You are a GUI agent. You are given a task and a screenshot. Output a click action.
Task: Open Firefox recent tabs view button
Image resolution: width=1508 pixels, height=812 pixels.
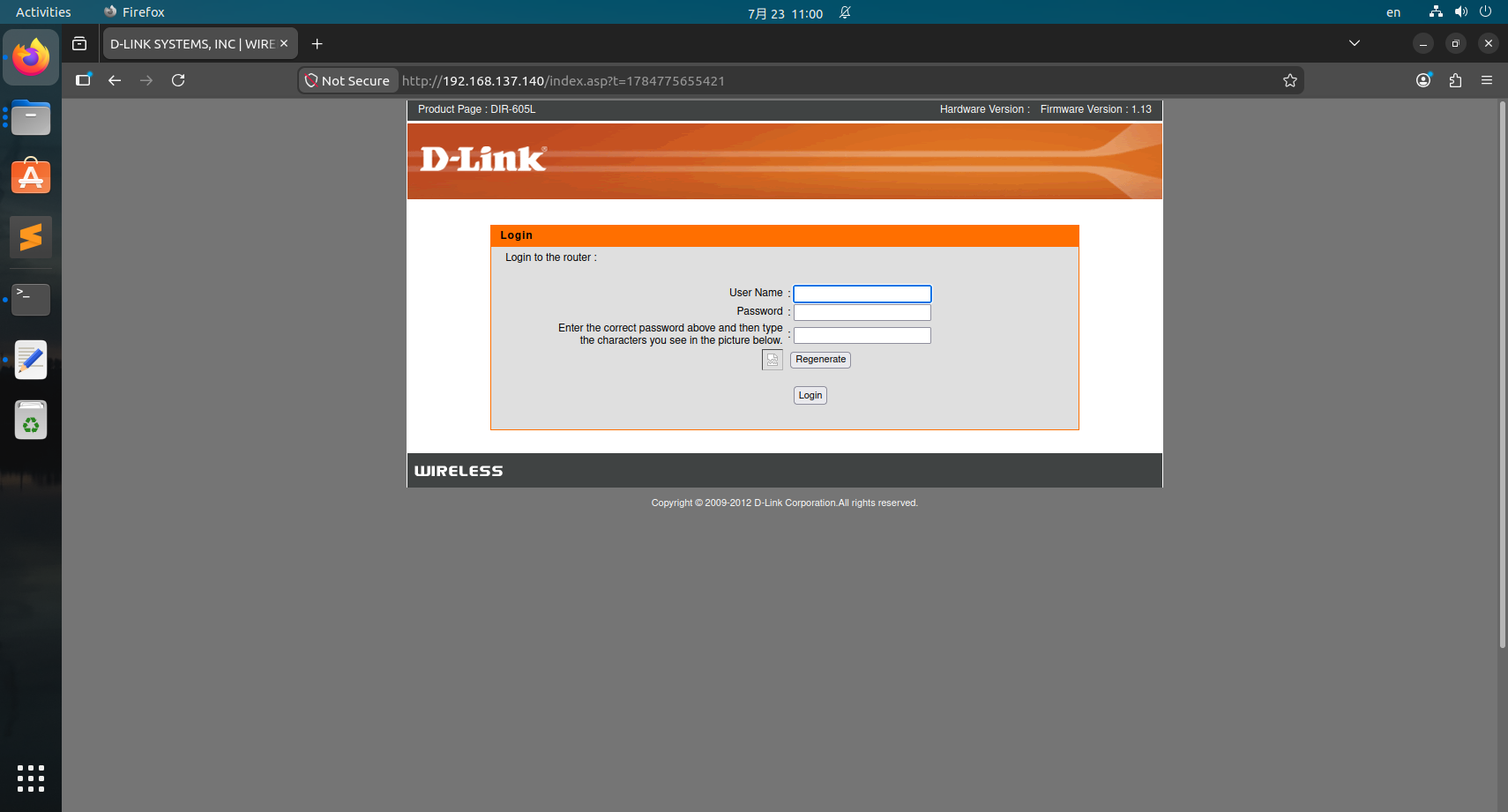(79, 44)
